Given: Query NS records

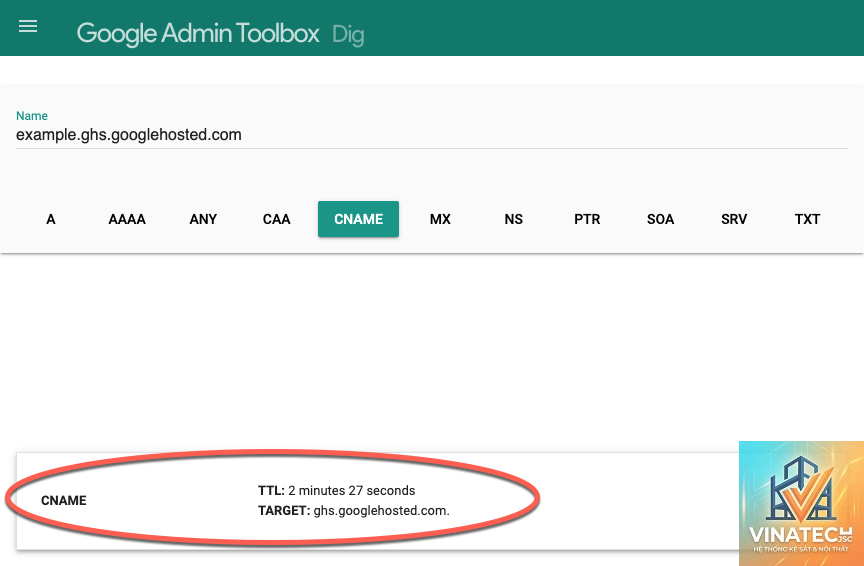Looking at the screenshot, I should click(x=513, y=219).
